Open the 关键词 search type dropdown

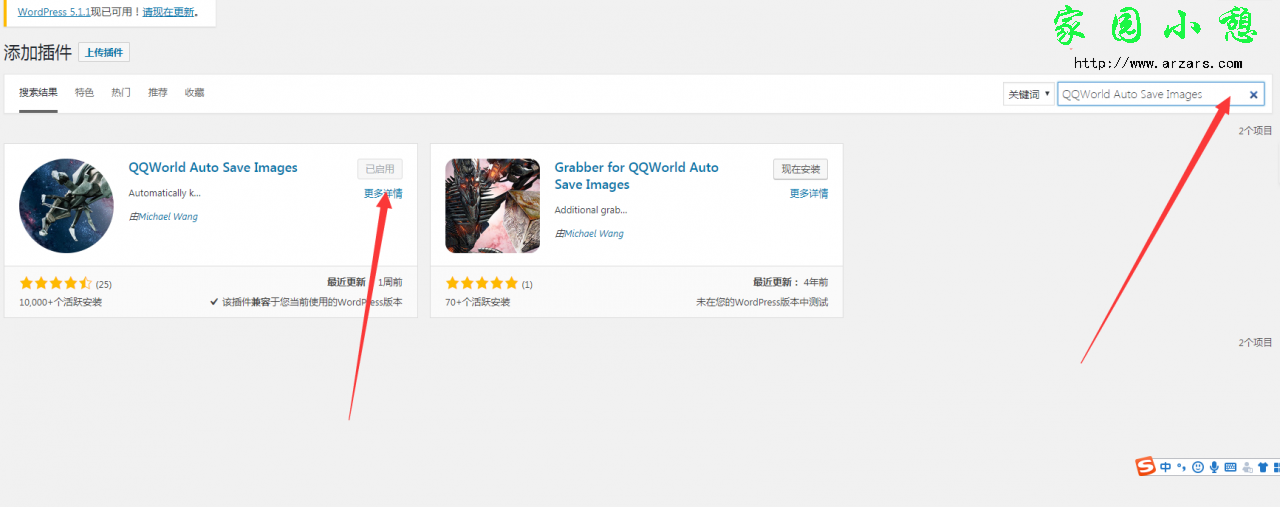click(1029, 94)
